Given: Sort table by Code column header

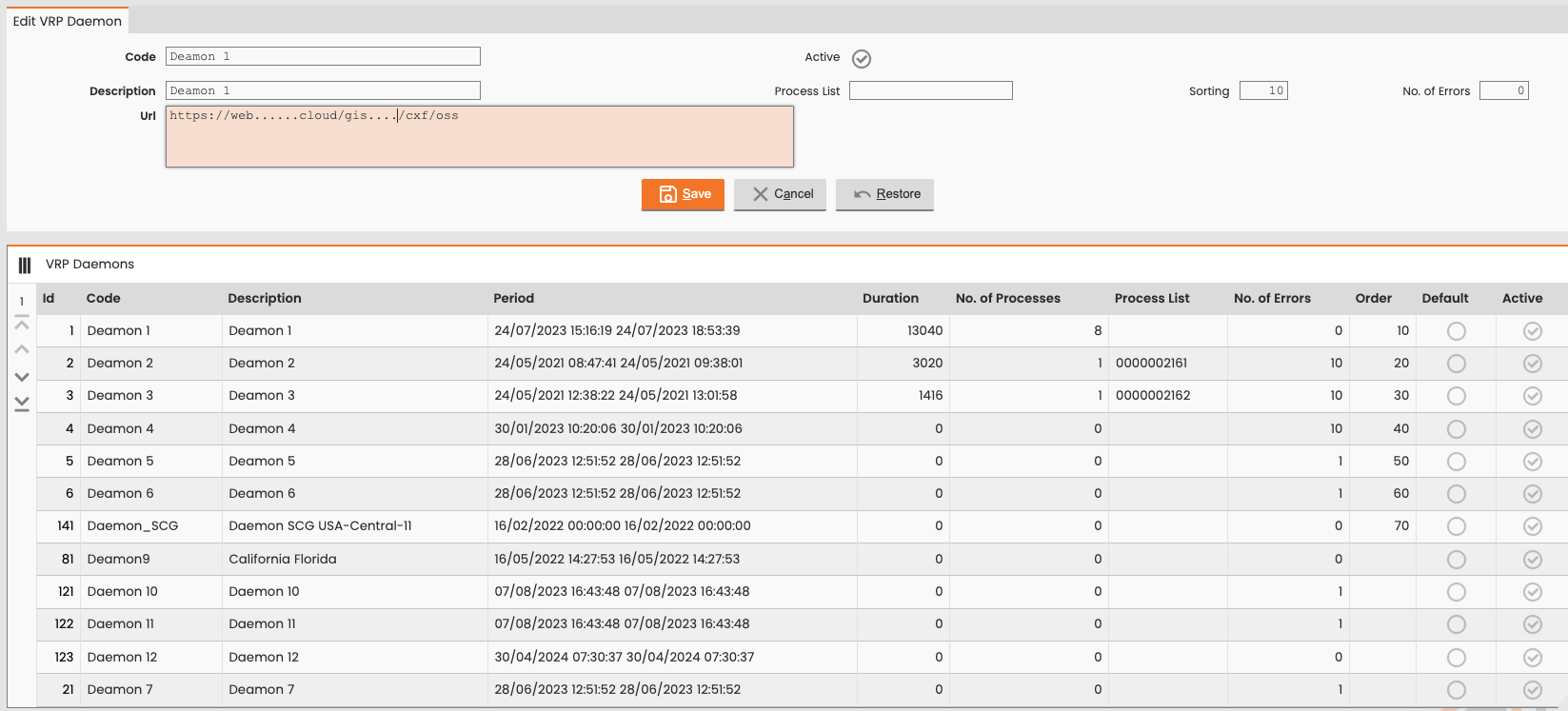Looking at the screenshot, I should [x=104, y=298].
